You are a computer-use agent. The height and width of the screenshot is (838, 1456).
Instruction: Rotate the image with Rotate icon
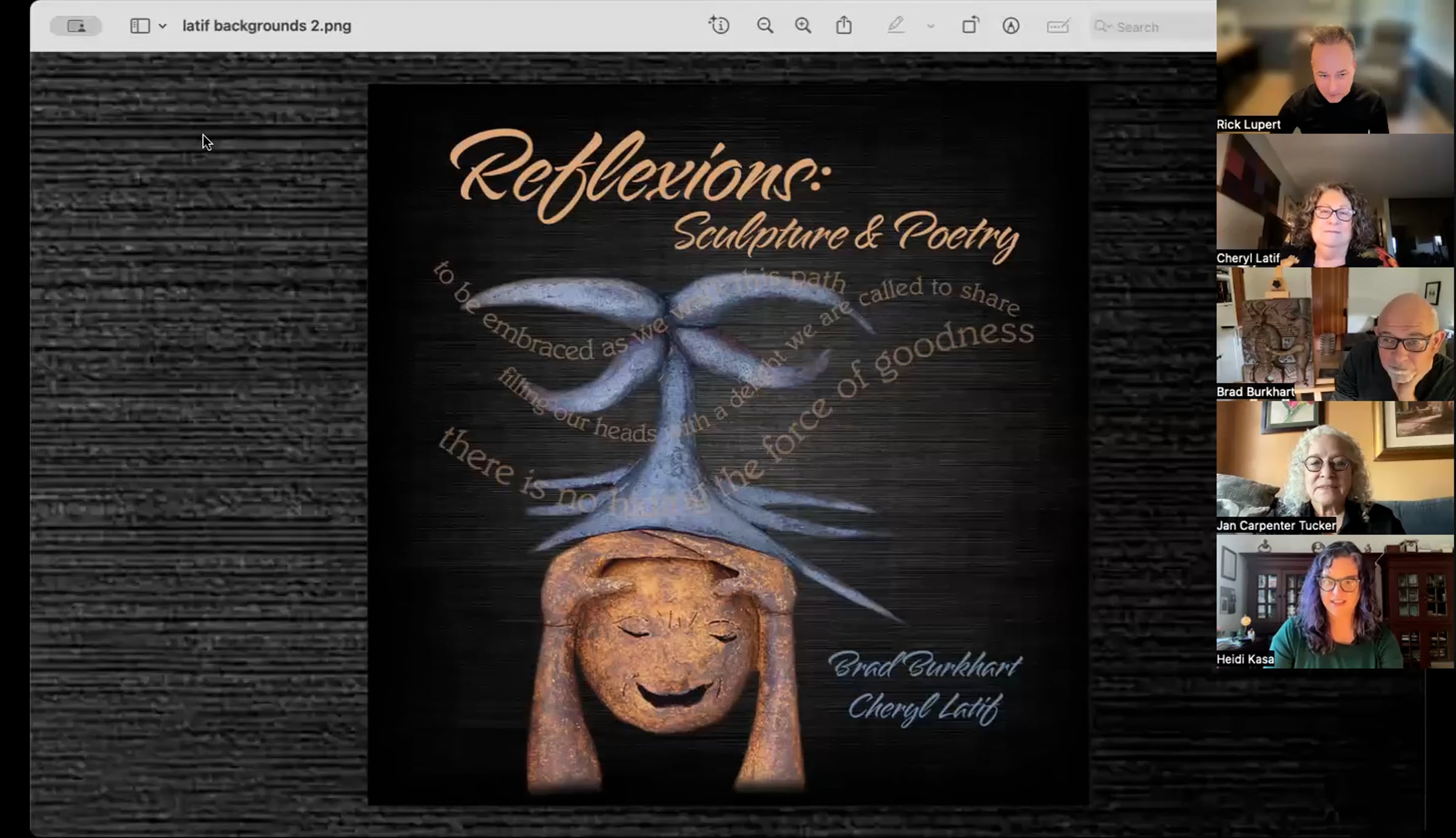coord(970,26)
